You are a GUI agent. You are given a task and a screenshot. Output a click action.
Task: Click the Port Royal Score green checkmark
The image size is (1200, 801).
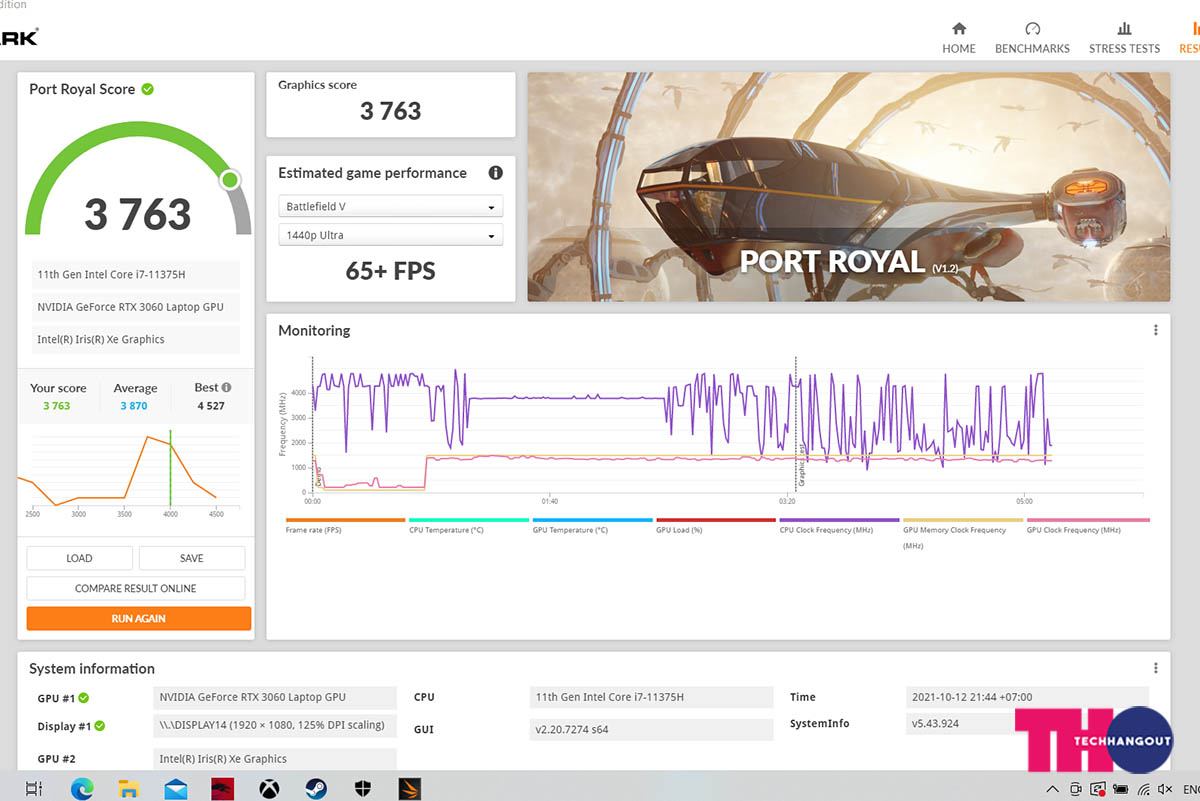(147, 89)
